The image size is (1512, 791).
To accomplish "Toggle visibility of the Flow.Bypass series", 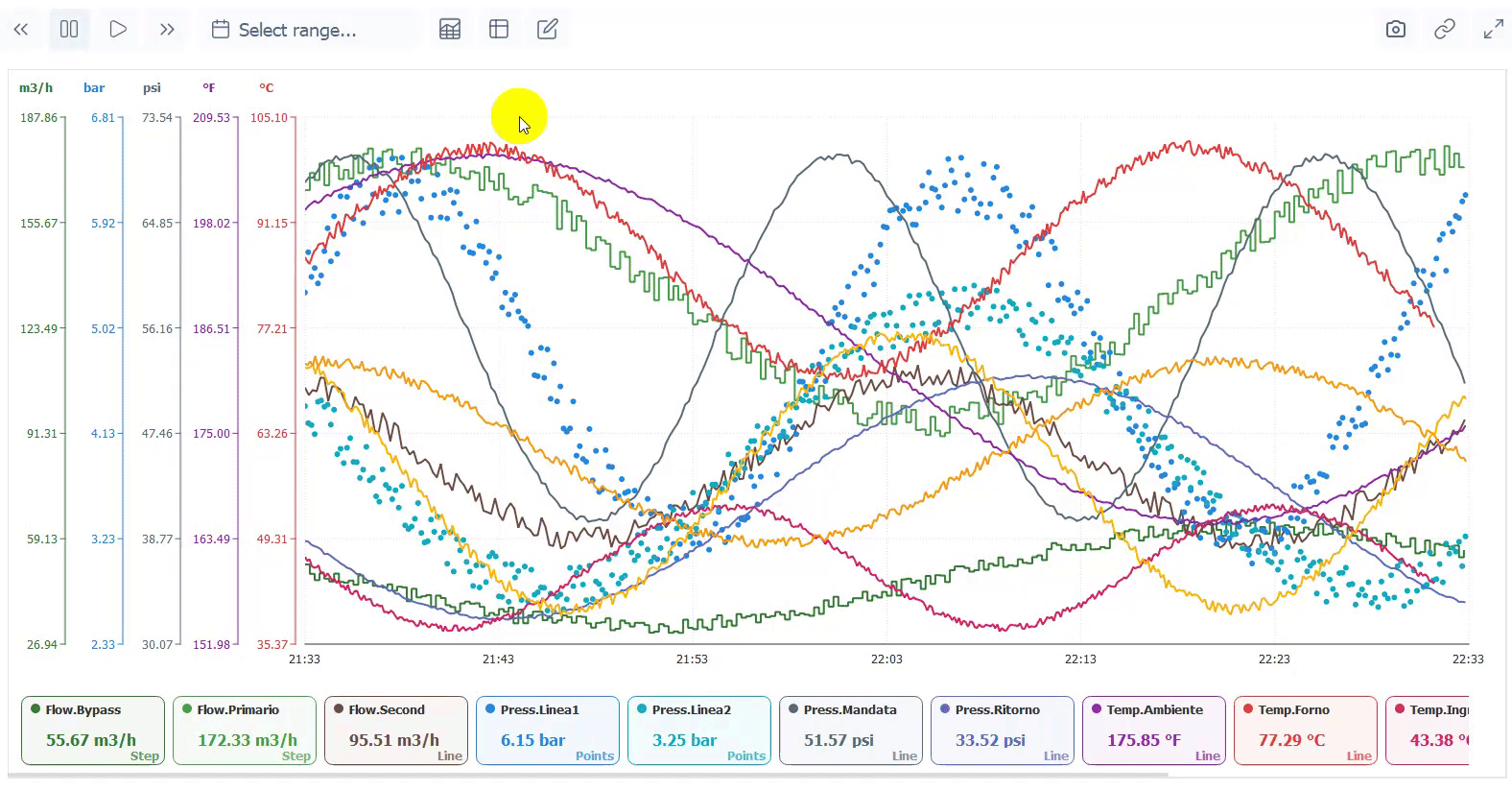I will tap(92, 730).
